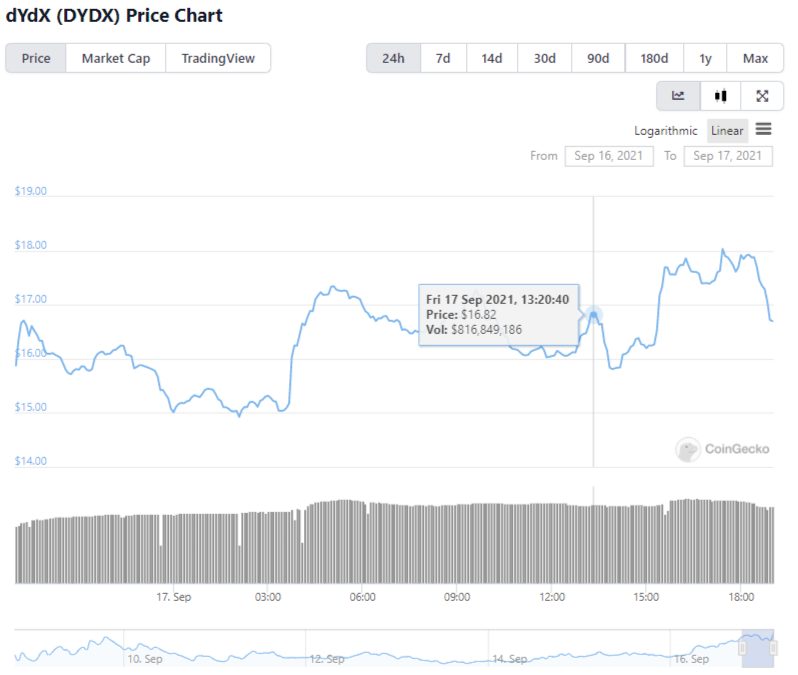Click the CoinGecko logo watermark
The image size is (798, 675).
click(722, 449)
